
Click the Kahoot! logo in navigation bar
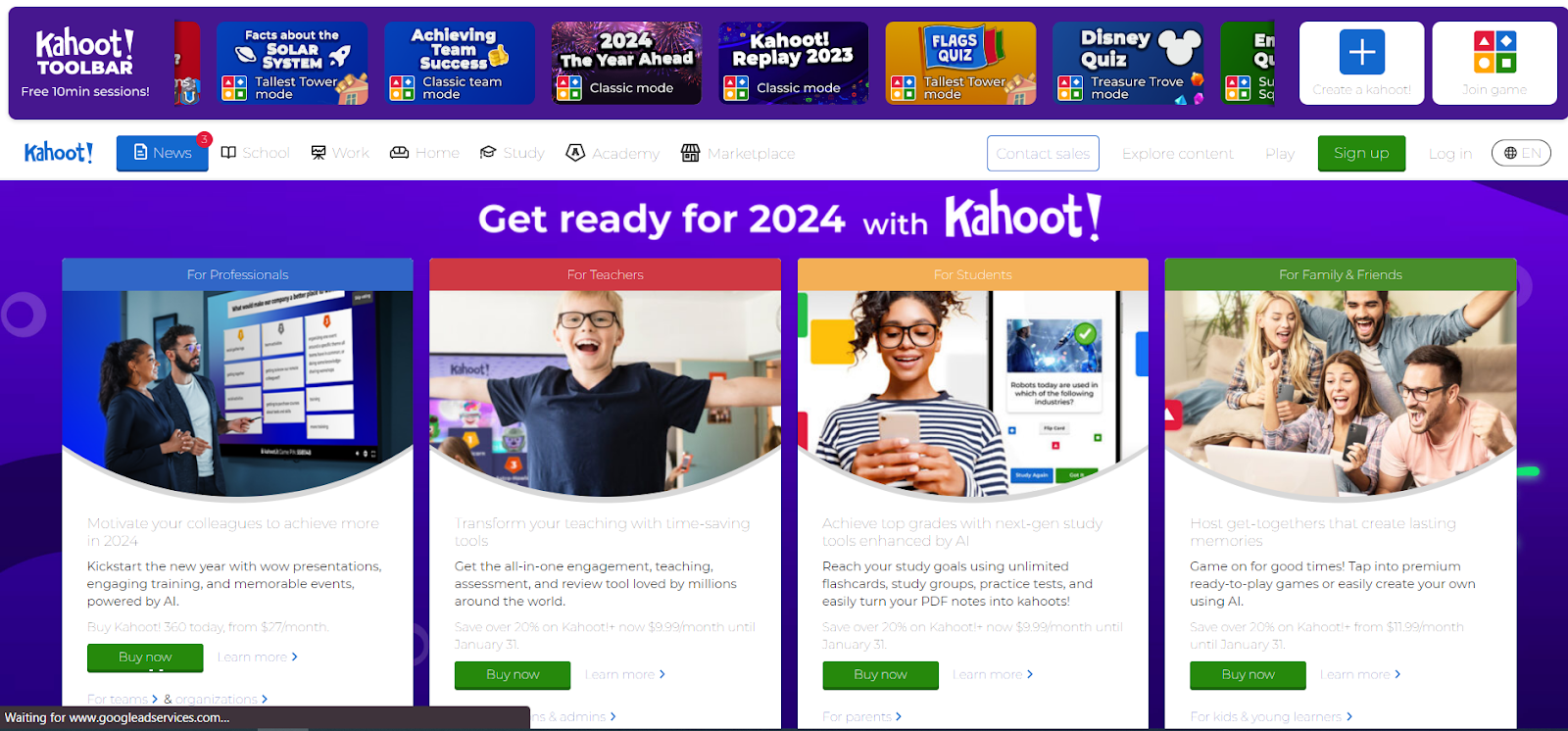pos(59,153)
